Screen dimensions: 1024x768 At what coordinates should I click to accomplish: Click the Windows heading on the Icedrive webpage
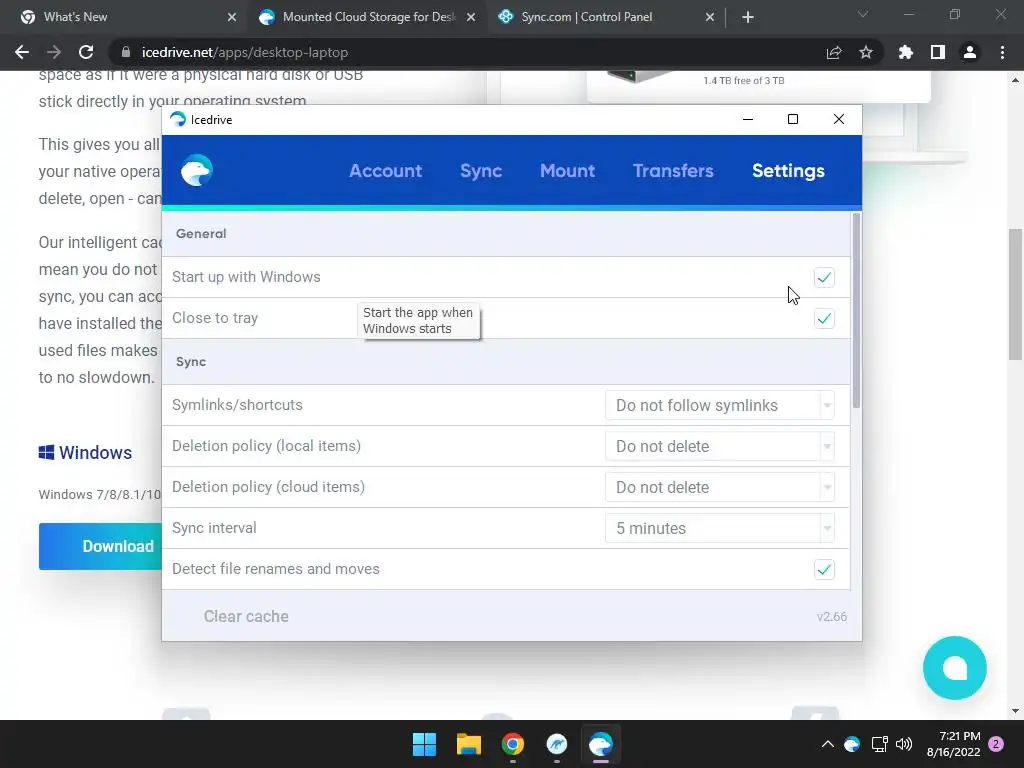point(86,453)
